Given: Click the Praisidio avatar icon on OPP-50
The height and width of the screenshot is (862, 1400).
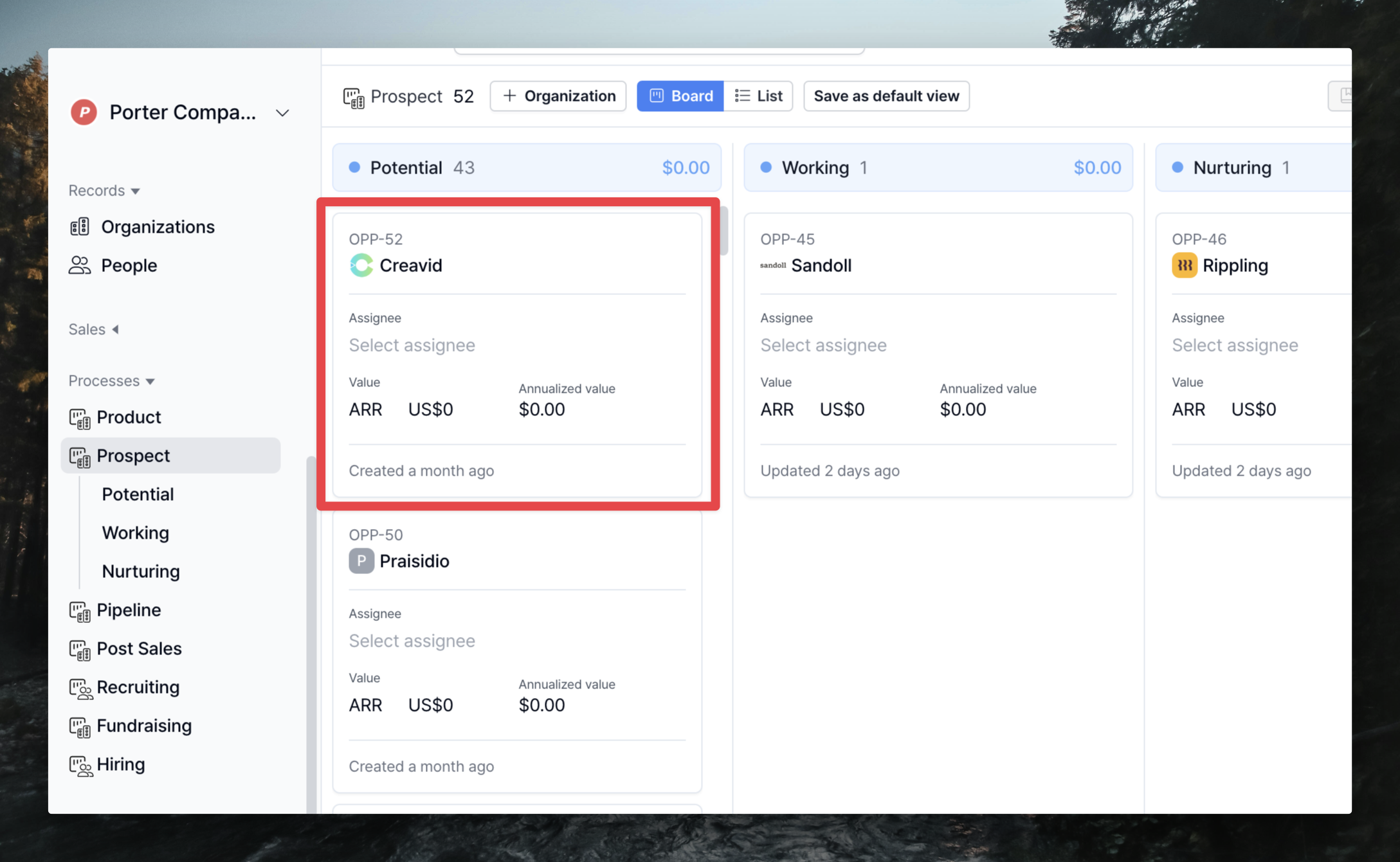Looking at the screenshot, I should point(361,561).
